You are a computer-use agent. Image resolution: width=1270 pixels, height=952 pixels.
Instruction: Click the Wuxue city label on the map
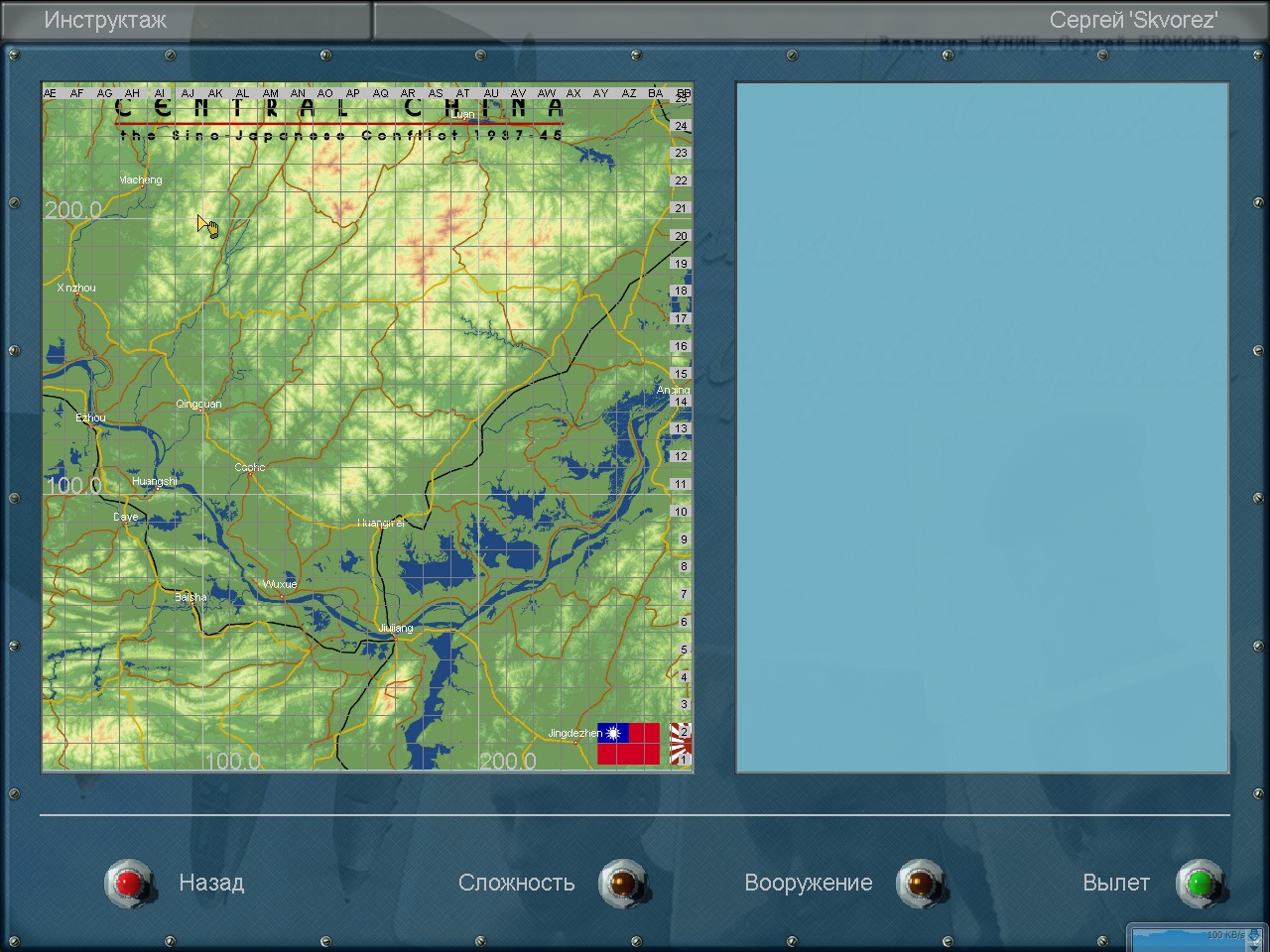coord(280,585)
